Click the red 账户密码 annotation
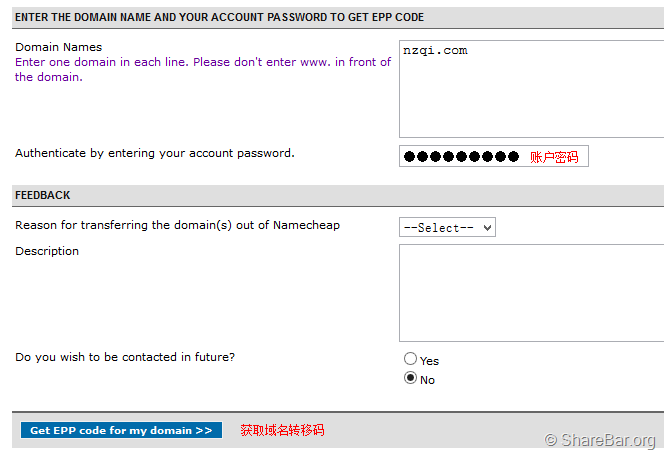This screenshot has height=450, width=664. 554,157
